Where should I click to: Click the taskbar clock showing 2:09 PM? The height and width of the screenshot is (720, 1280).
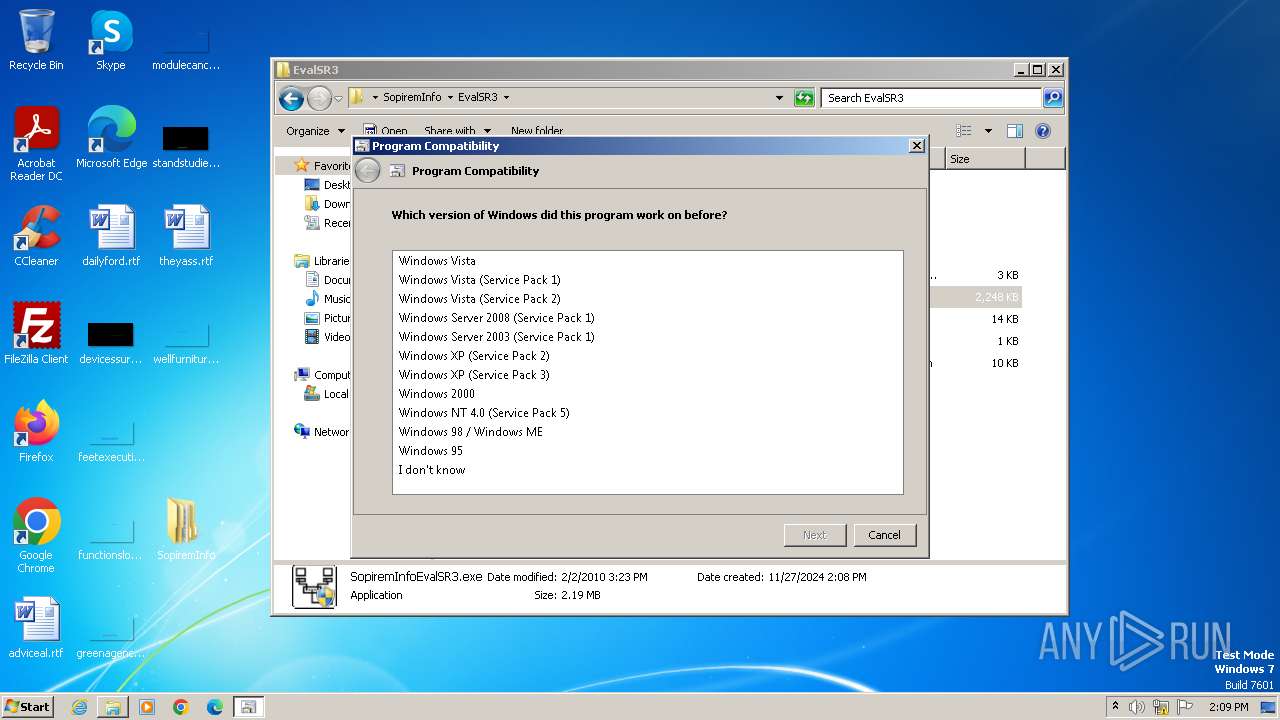pos(1228,707)
